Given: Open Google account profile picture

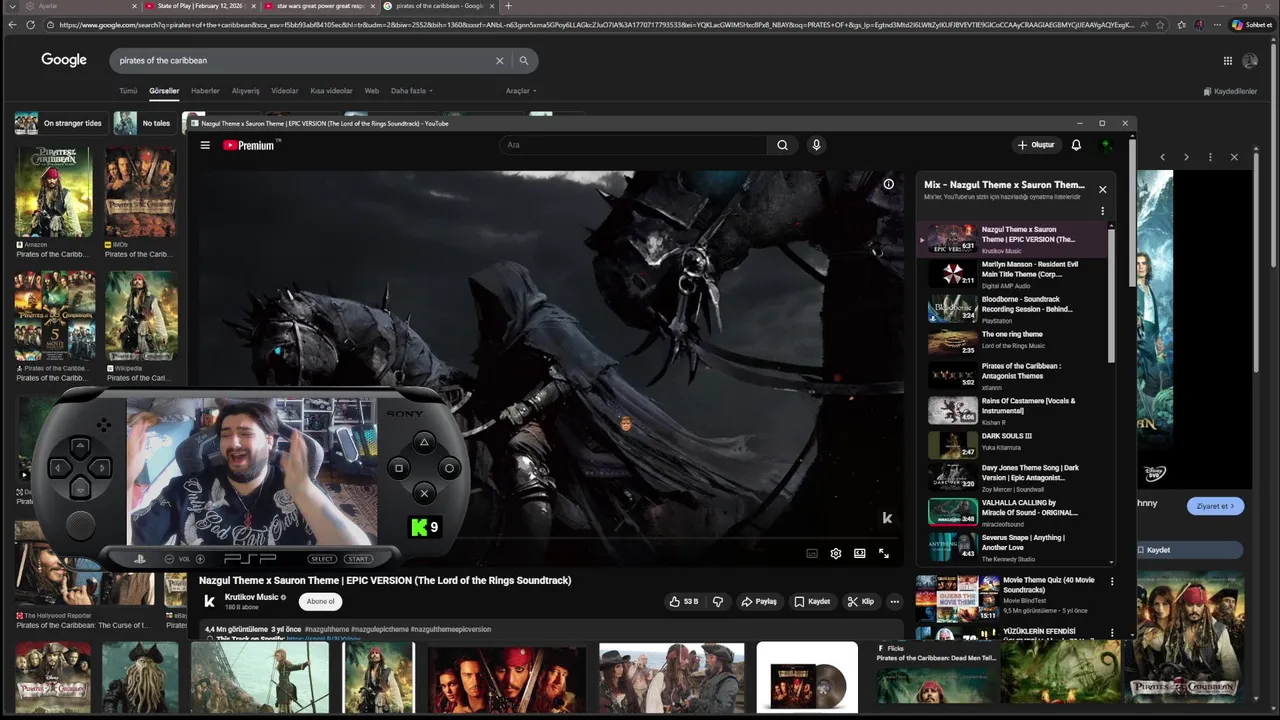Looking at the screenshot, I should (1250, 61).
